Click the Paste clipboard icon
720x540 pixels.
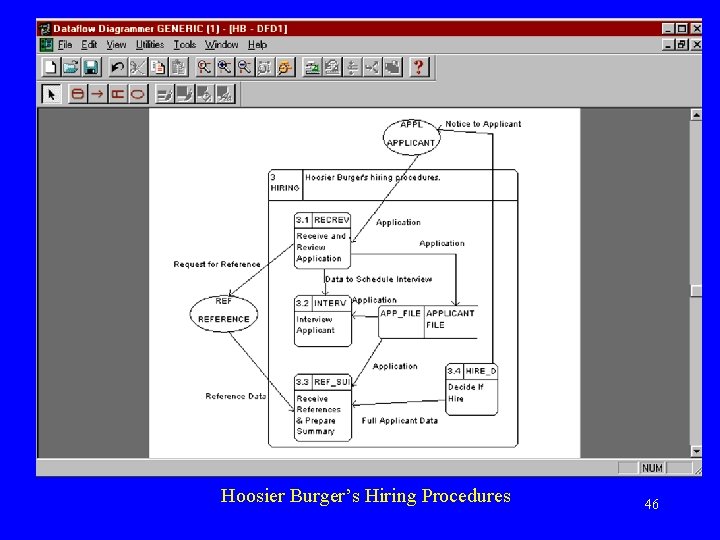coord(178,67)
